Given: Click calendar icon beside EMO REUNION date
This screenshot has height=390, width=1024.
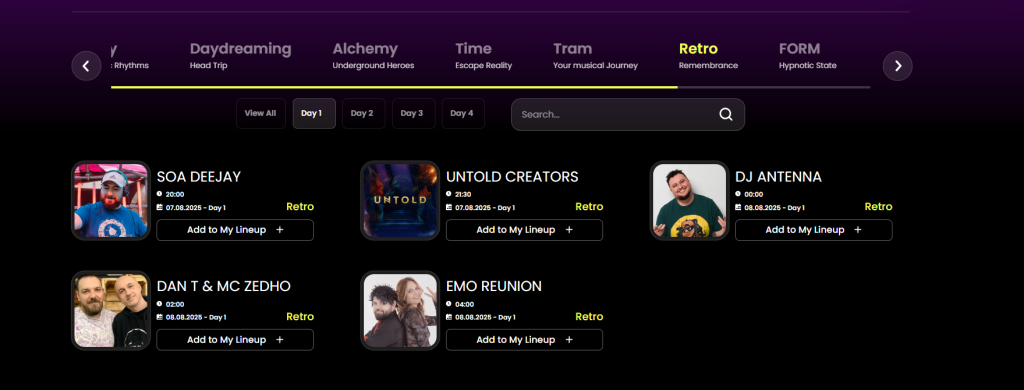Looking at the screenshot, I should pos(449,317).
